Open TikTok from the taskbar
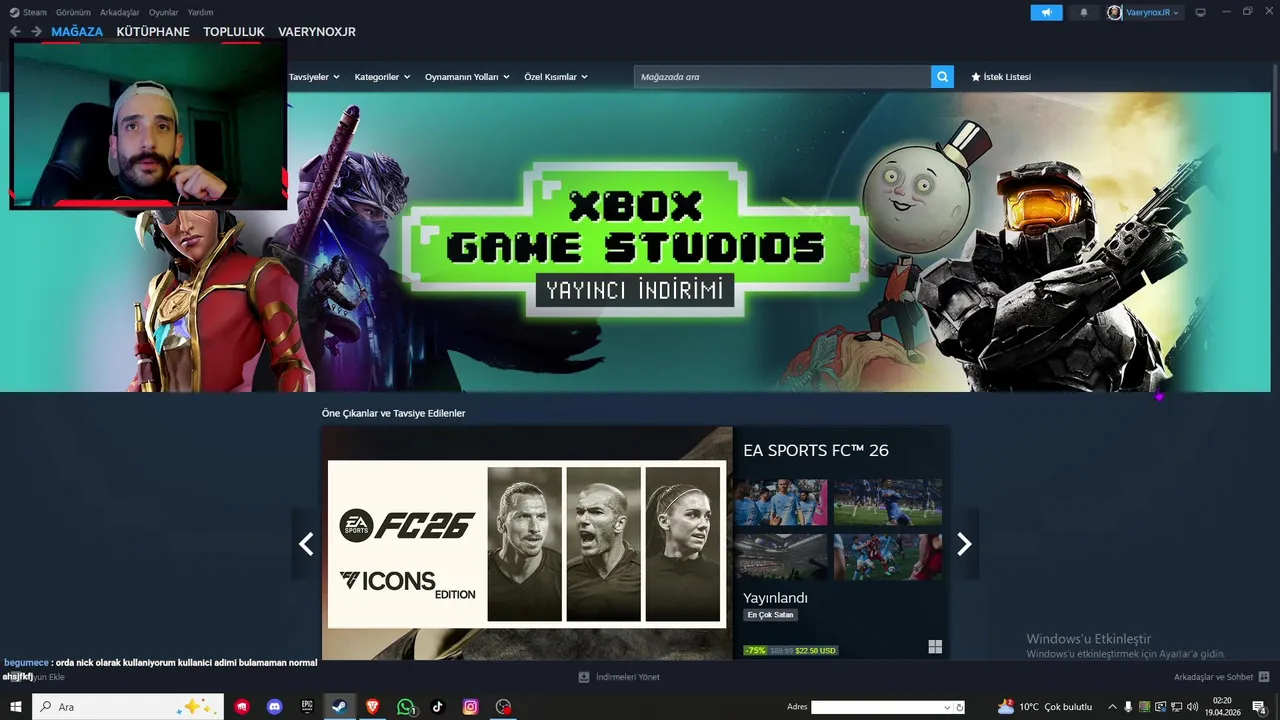1280x720 pixels. (x=437, y=706)
